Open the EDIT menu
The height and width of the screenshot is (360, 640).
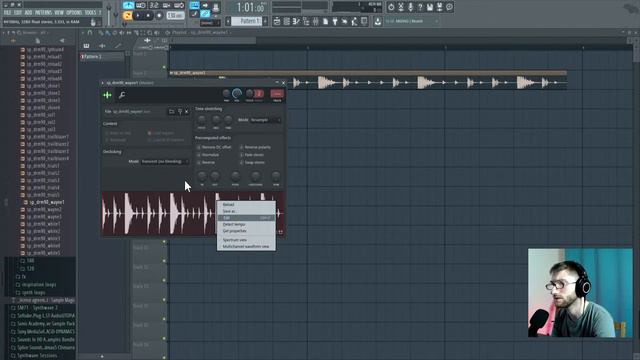[x=18, y=13]
